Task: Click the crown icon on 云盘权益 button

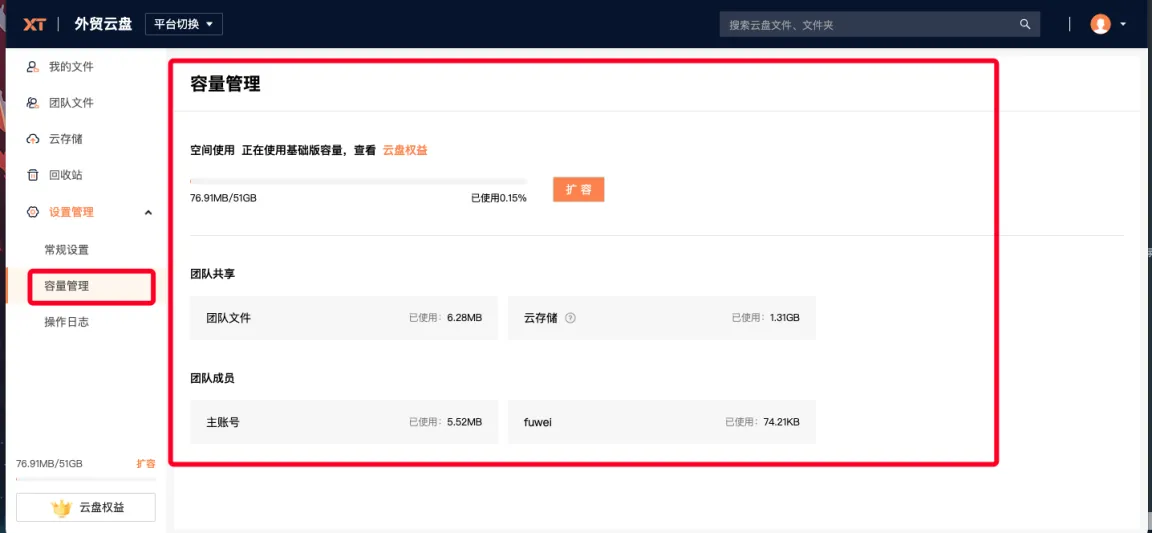Action: 62,508
